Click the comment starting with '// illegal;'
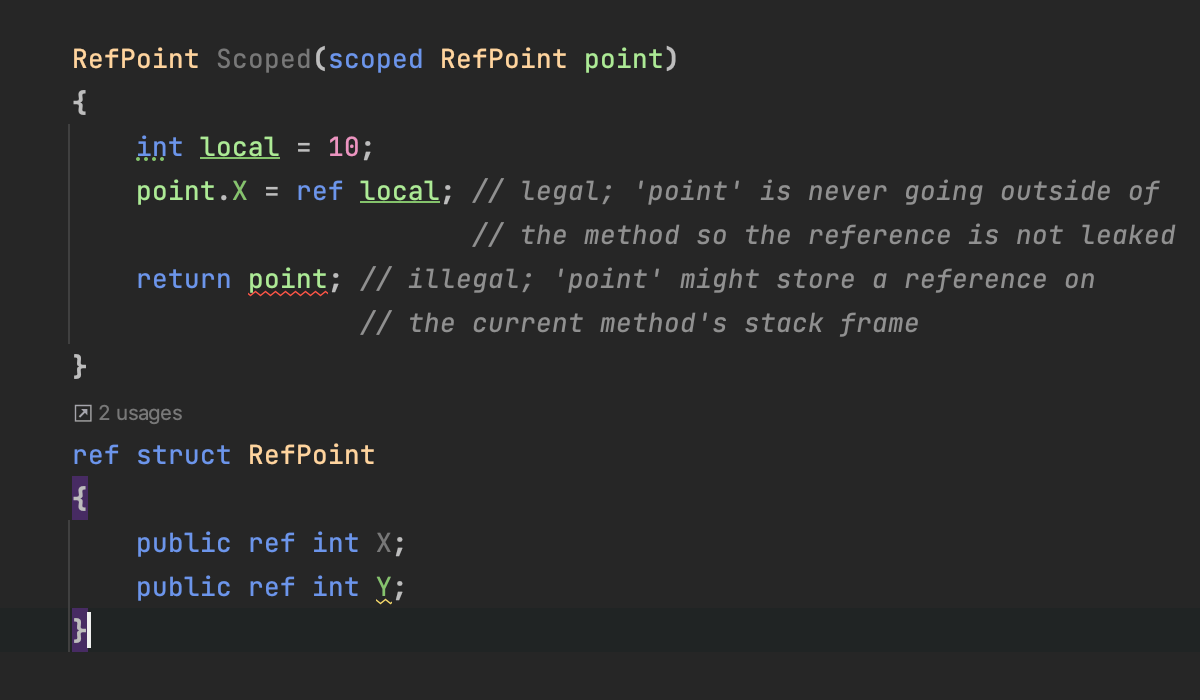This screenshot has height=700, width=1200. [727, 279]
